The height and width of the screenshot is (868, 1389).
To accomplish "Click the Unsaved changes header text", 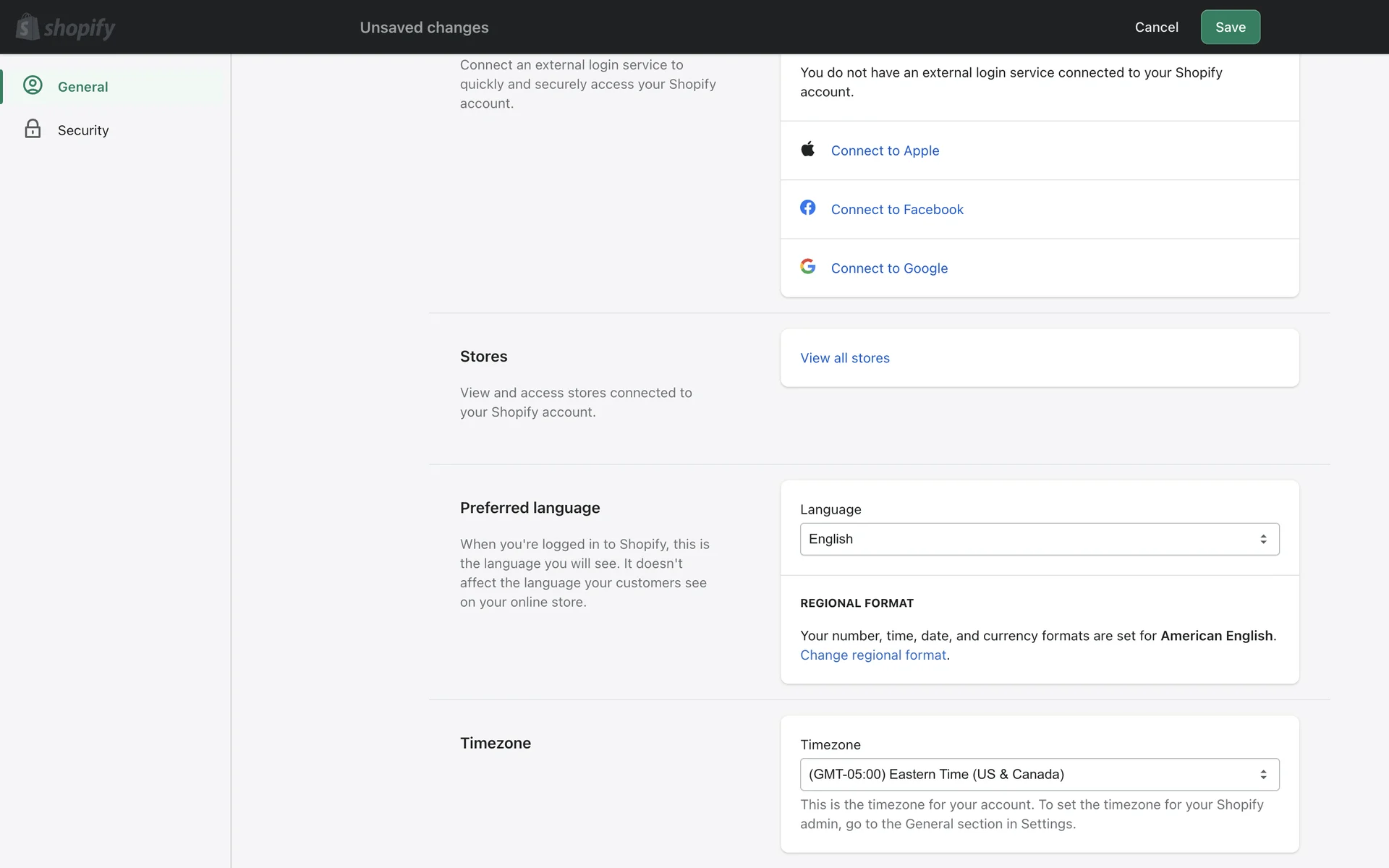I will pyautogui.click(x=424, y=27).
